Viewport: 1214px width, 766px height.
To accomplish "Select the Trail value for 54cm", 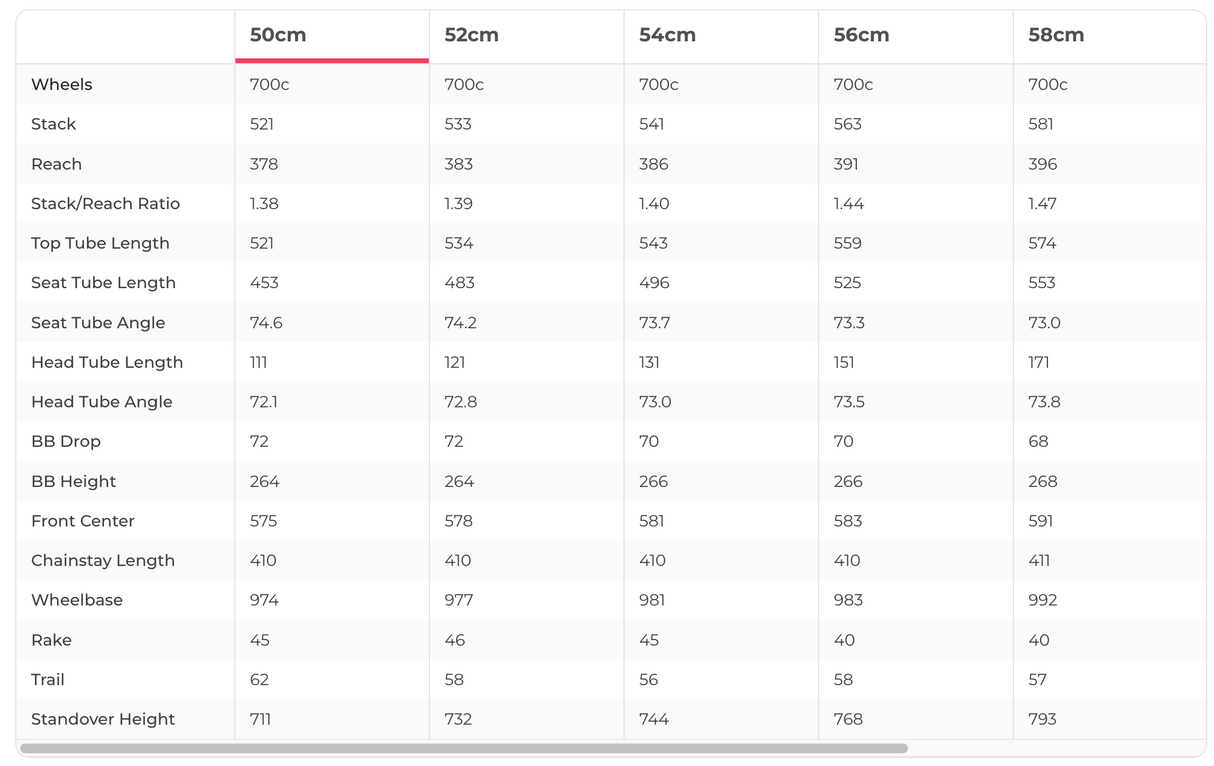I will click(649, 680).
